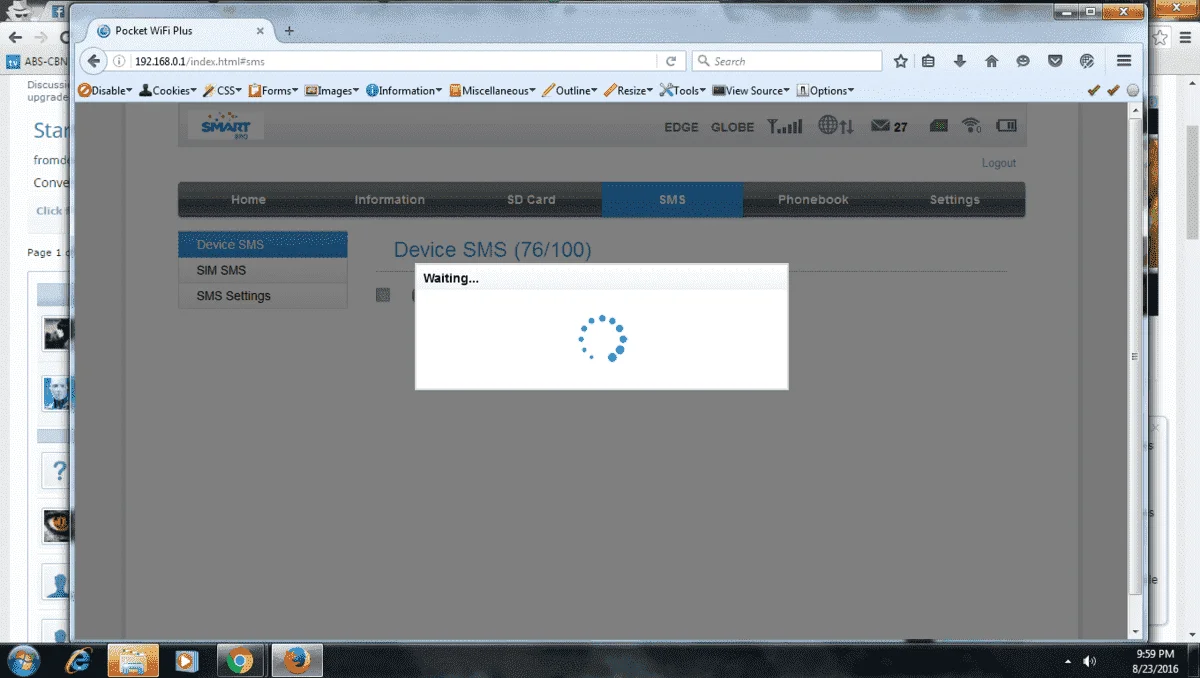Open the View Source dropdown
Image resolution: width=1200 pixels, height=678 pixels.
click(751, 90)
